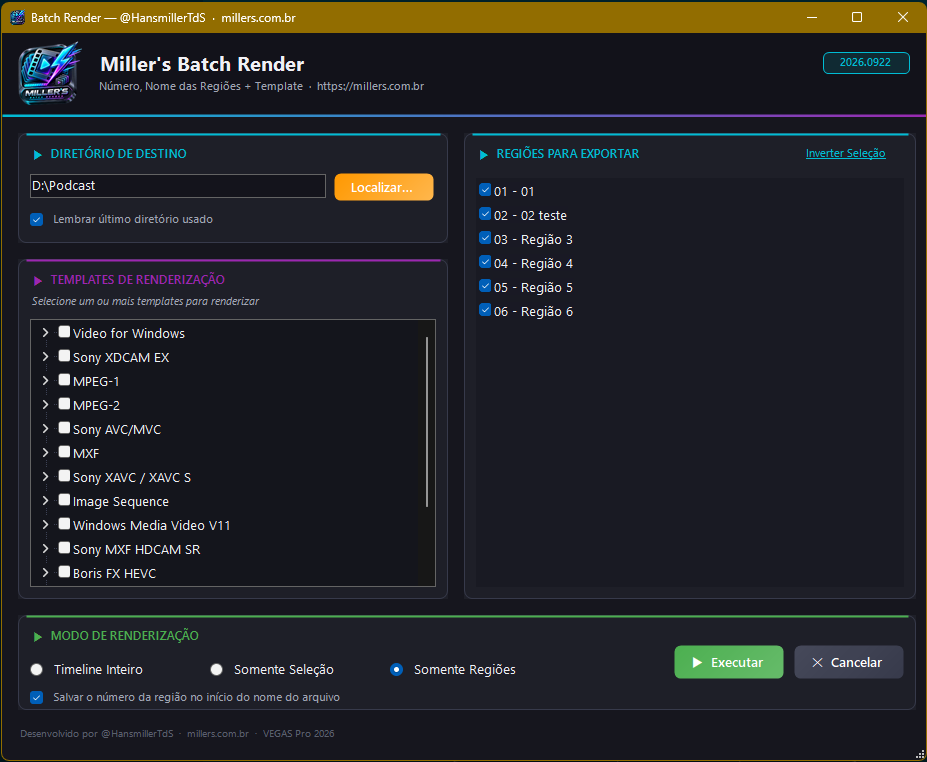
Task: Expand the Video for Windows node
Action: [46, 333]
